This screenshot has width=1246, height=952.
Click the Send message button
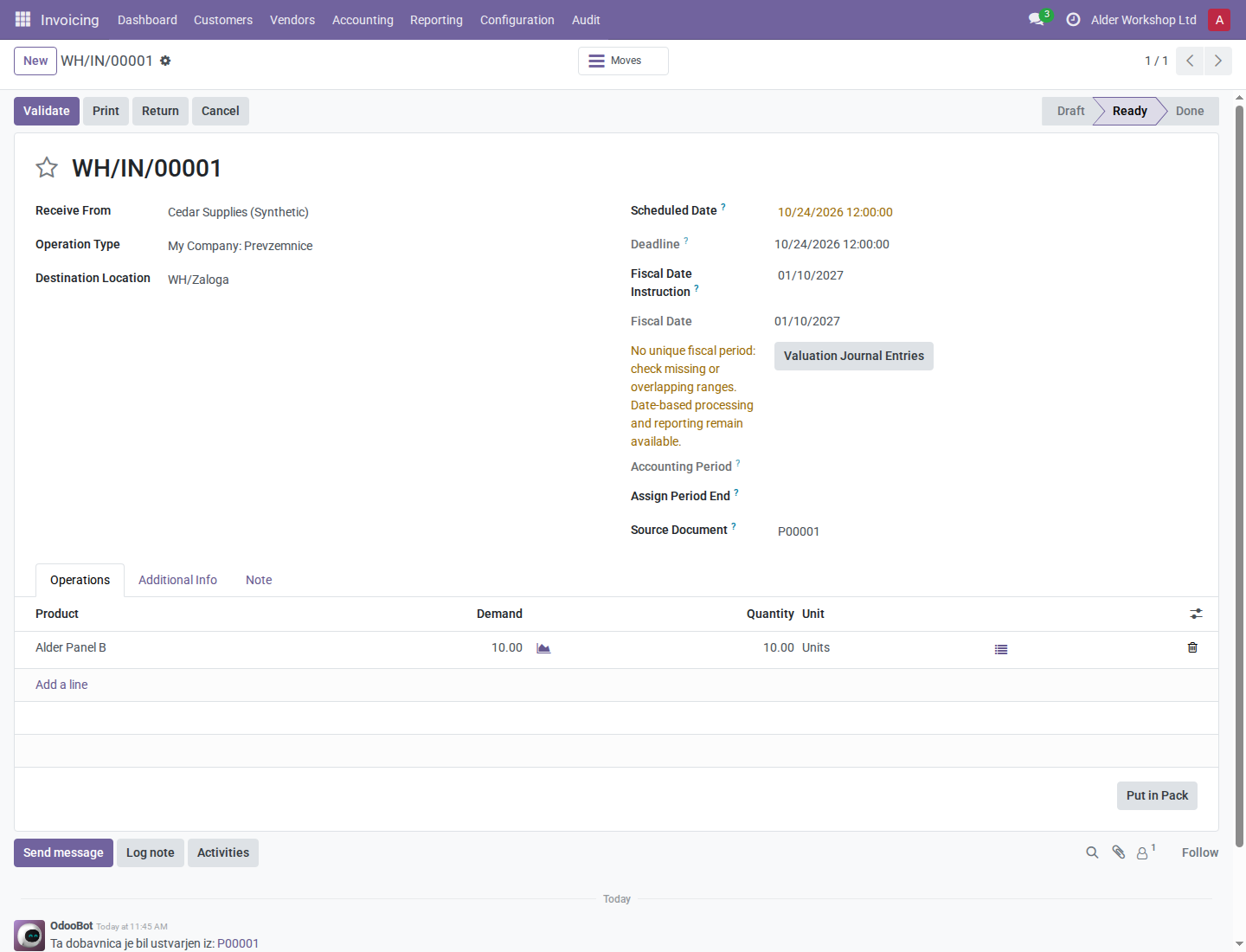pos(63,852)
